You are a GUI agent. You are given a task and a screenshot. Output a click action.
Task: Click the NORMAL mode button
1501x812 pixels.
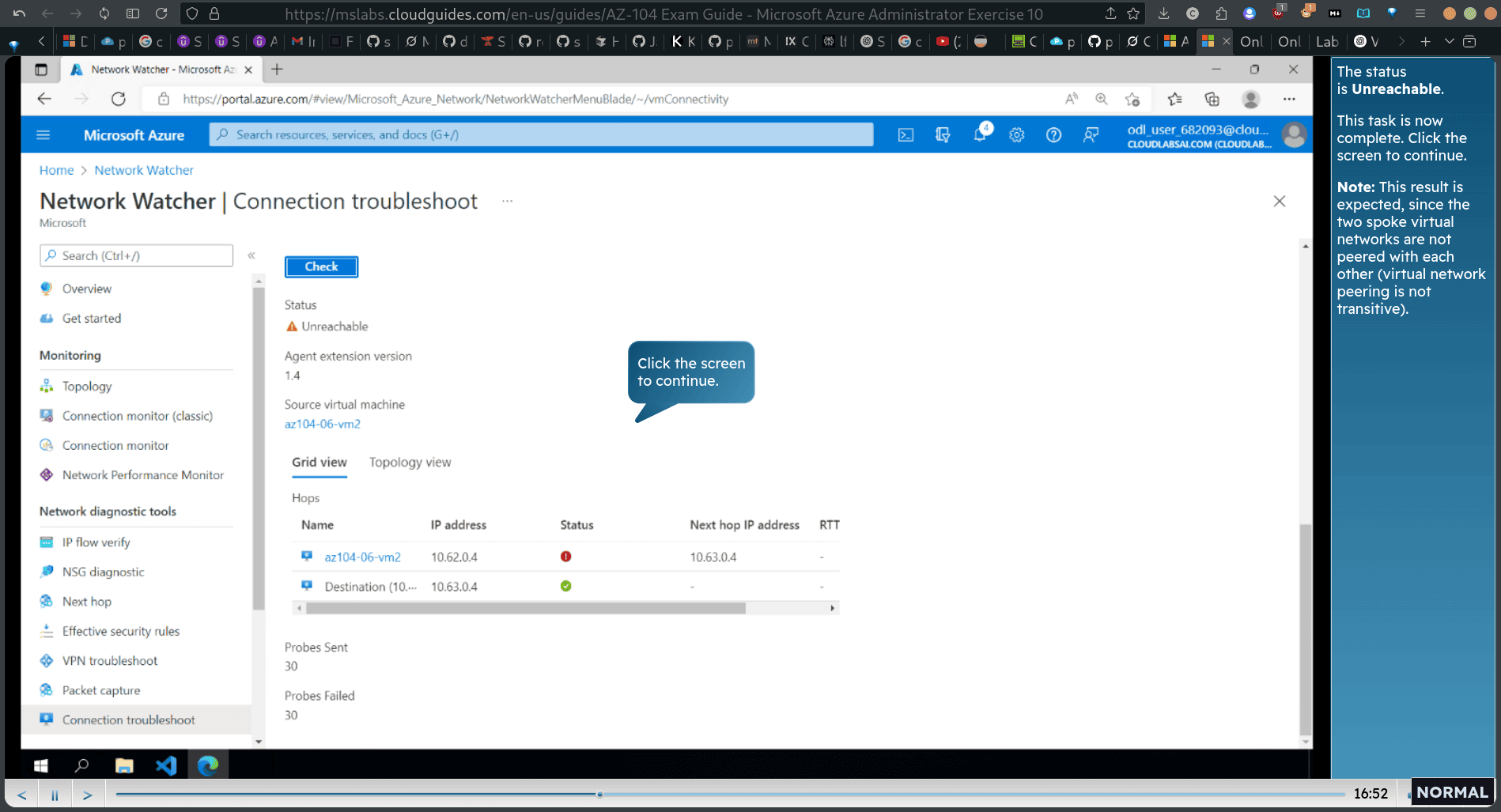click(x=1452, y=792)
